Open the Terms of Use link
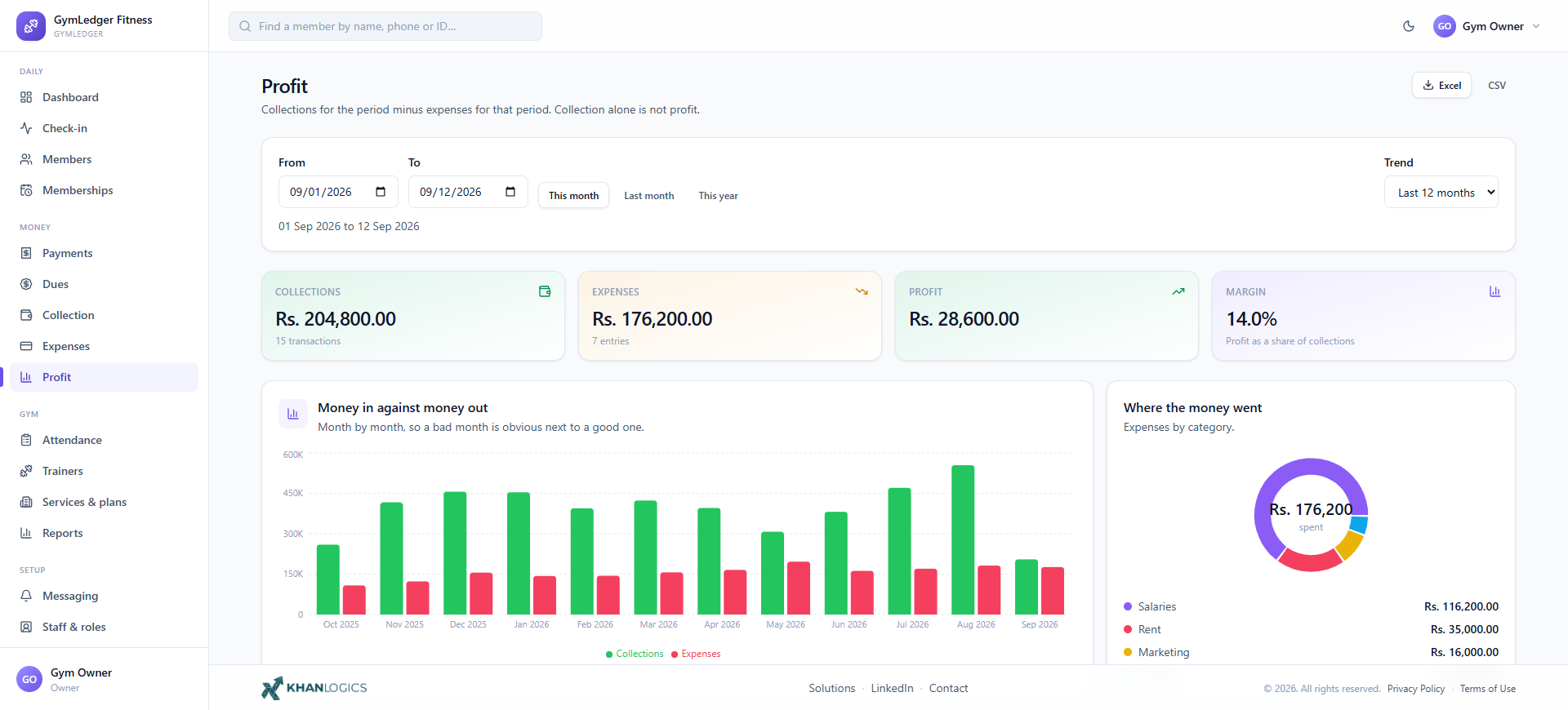Screen dimensions: 1568x710 (x=1488, y=689)
